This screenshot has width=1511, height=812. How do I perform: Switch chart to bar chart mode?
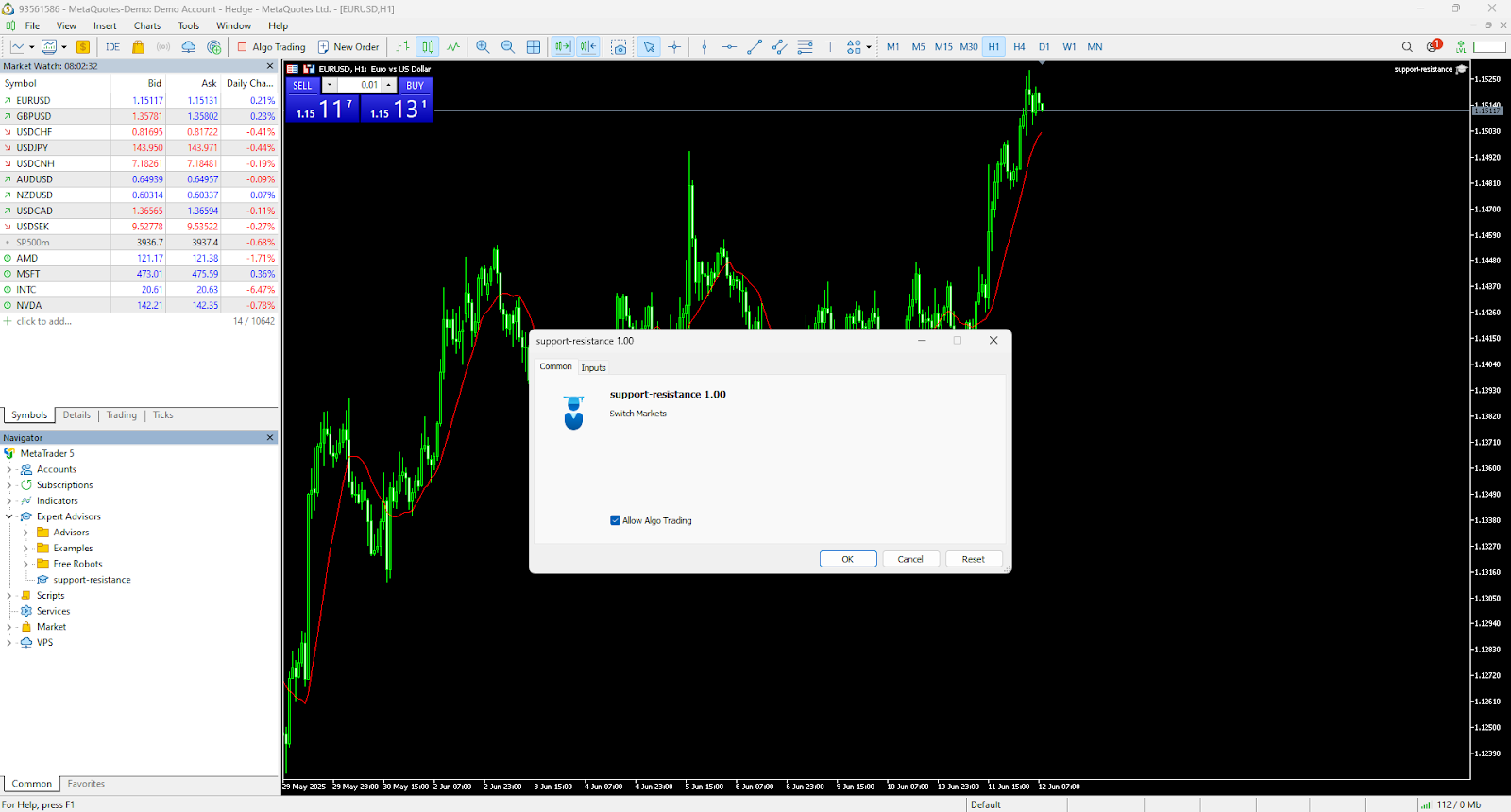click(x=403, y=47)
